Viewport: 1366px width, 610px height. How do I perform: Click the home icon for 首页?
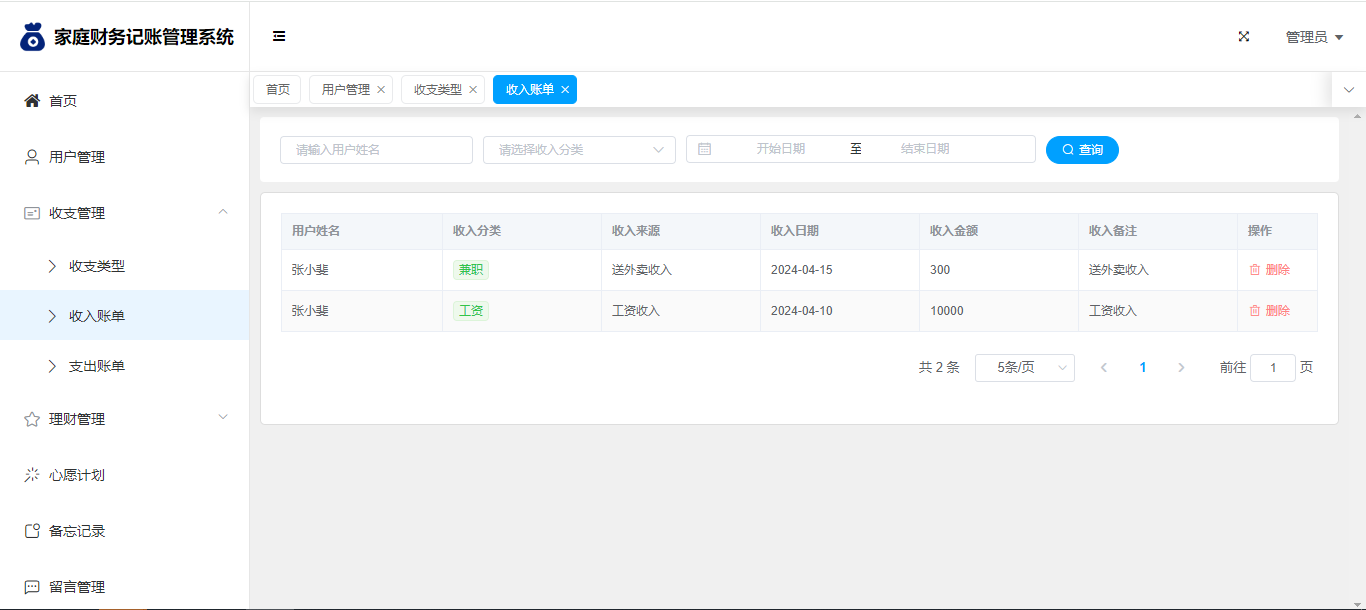click(32, 101)
